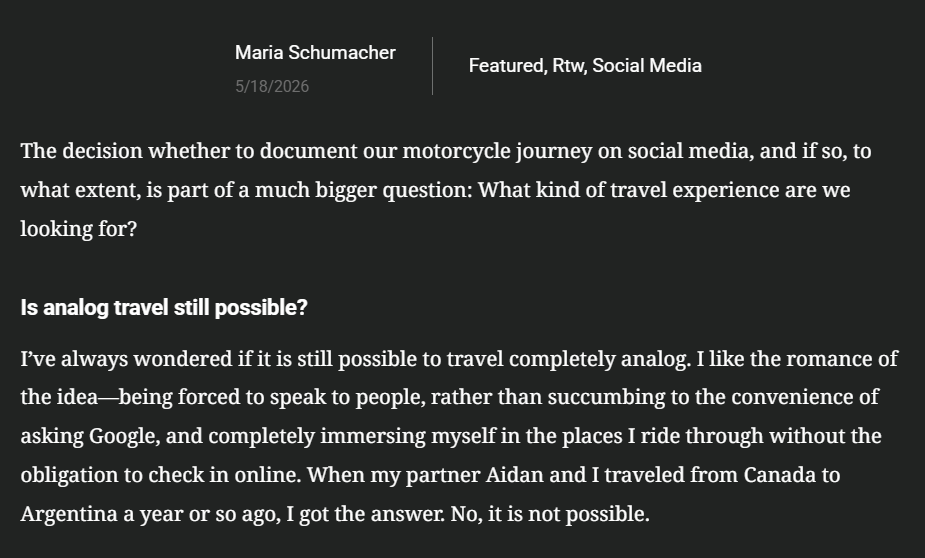The image size is (925, 558).
Task: Open the Rtw category link
Action: pyautogui.click(x=569, y=65)
